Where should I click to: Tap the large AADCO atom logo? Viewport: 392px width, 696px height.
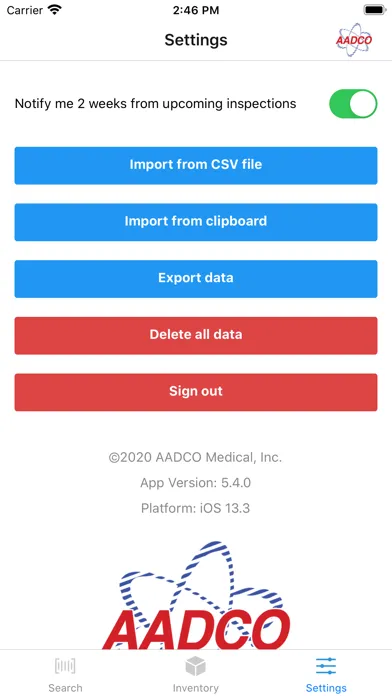(196, 595)
